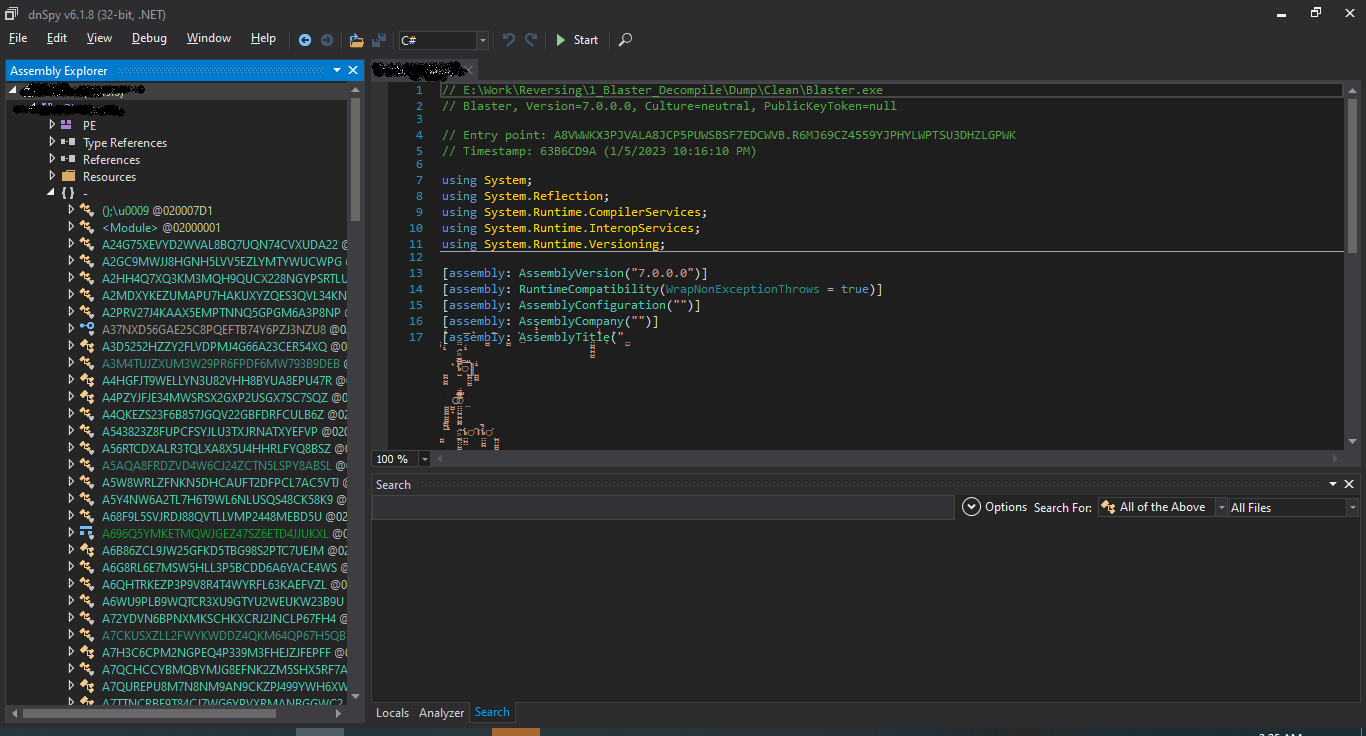The height and width of the screenshot is (736, 1366).
Task: Open the Search panel magnifier icon
Action: point(625,41)
